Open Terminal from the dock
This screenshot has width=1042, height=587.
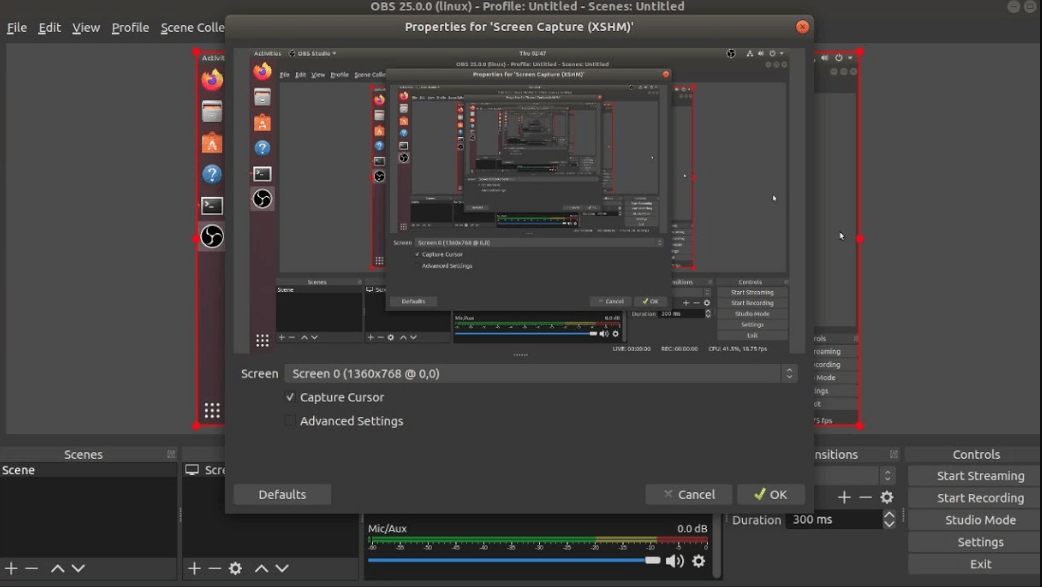(x=212, y=205)
